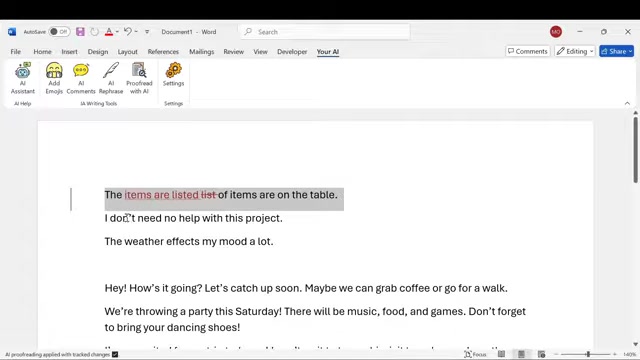Open the Editing mode dropdown
Viewport: 640px width, 360px height.
[575, 51]
